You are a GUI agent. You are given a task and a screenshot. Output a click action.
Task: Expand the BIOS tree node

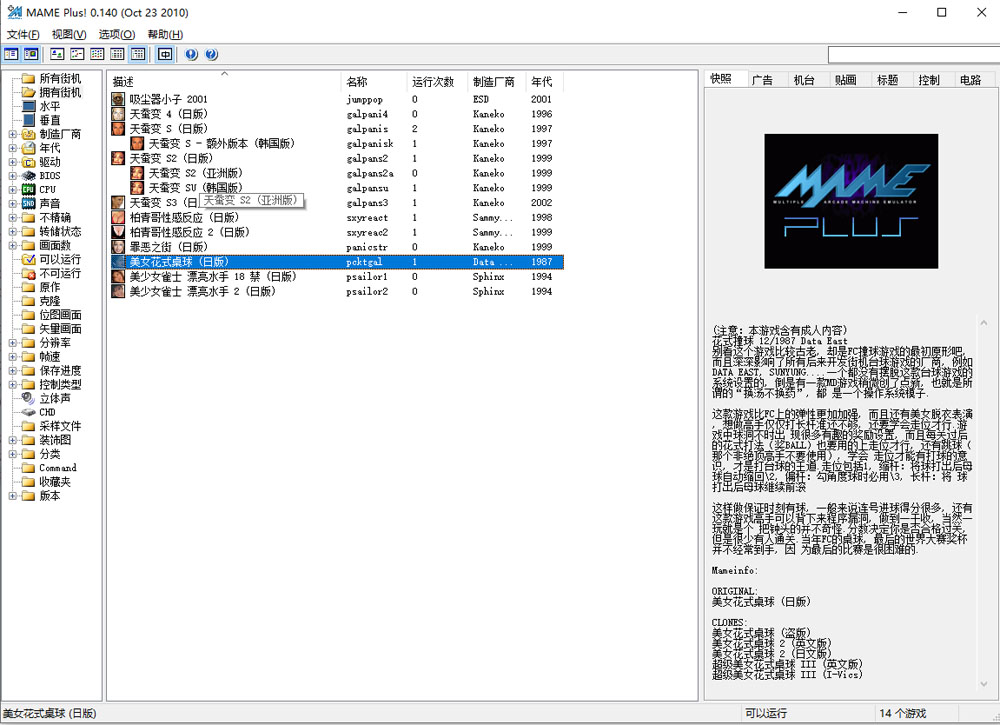12,176
